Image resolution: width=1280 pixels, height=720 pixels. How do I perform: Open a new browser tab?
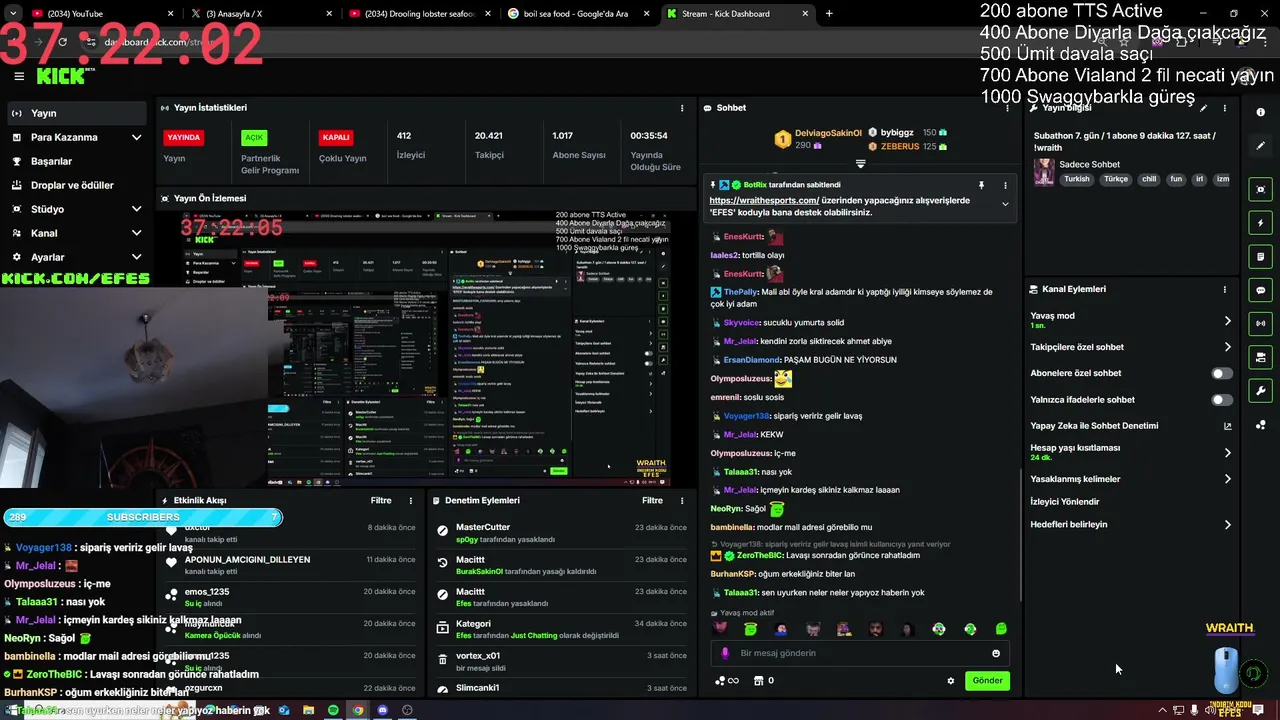tap(829, 14)
